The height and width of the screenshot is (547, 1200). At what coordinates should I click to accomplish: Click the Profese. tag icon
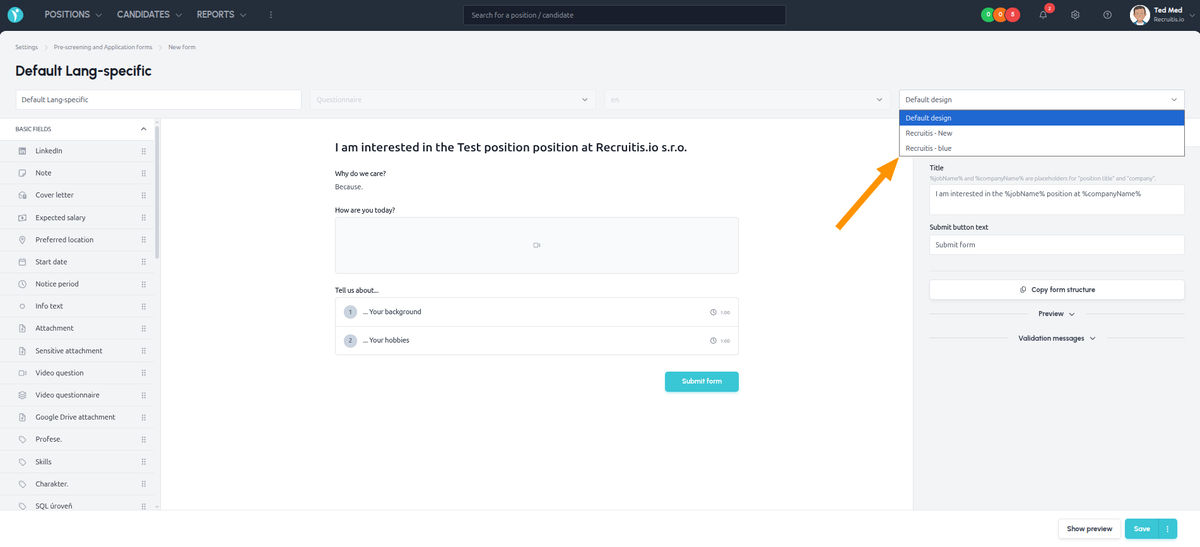(x=23, y=439)
